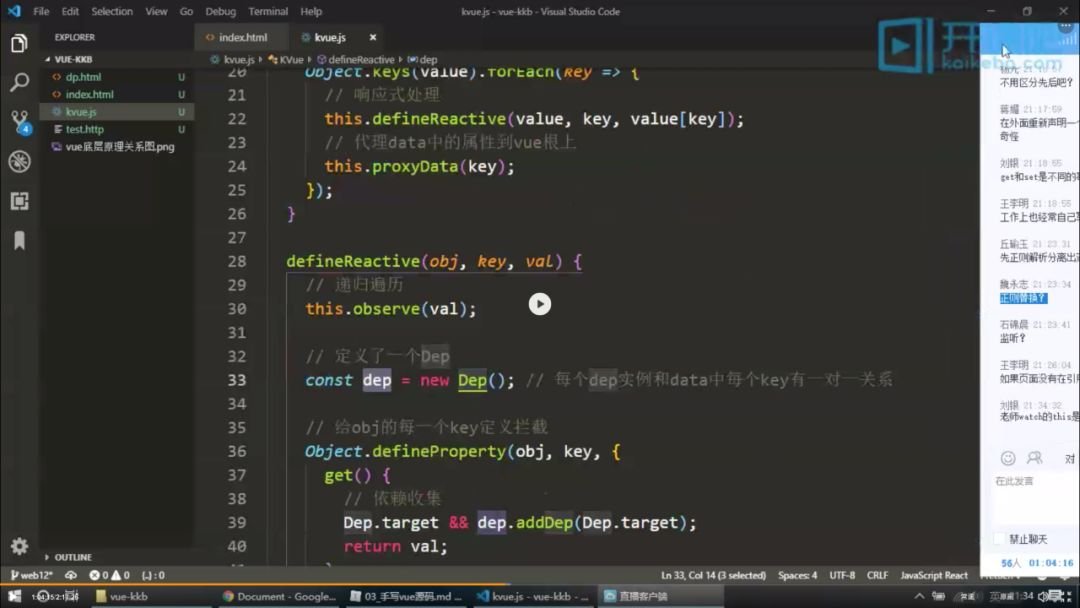Open the 03_手写vue源码.md taskbar item

pos(407,596)
